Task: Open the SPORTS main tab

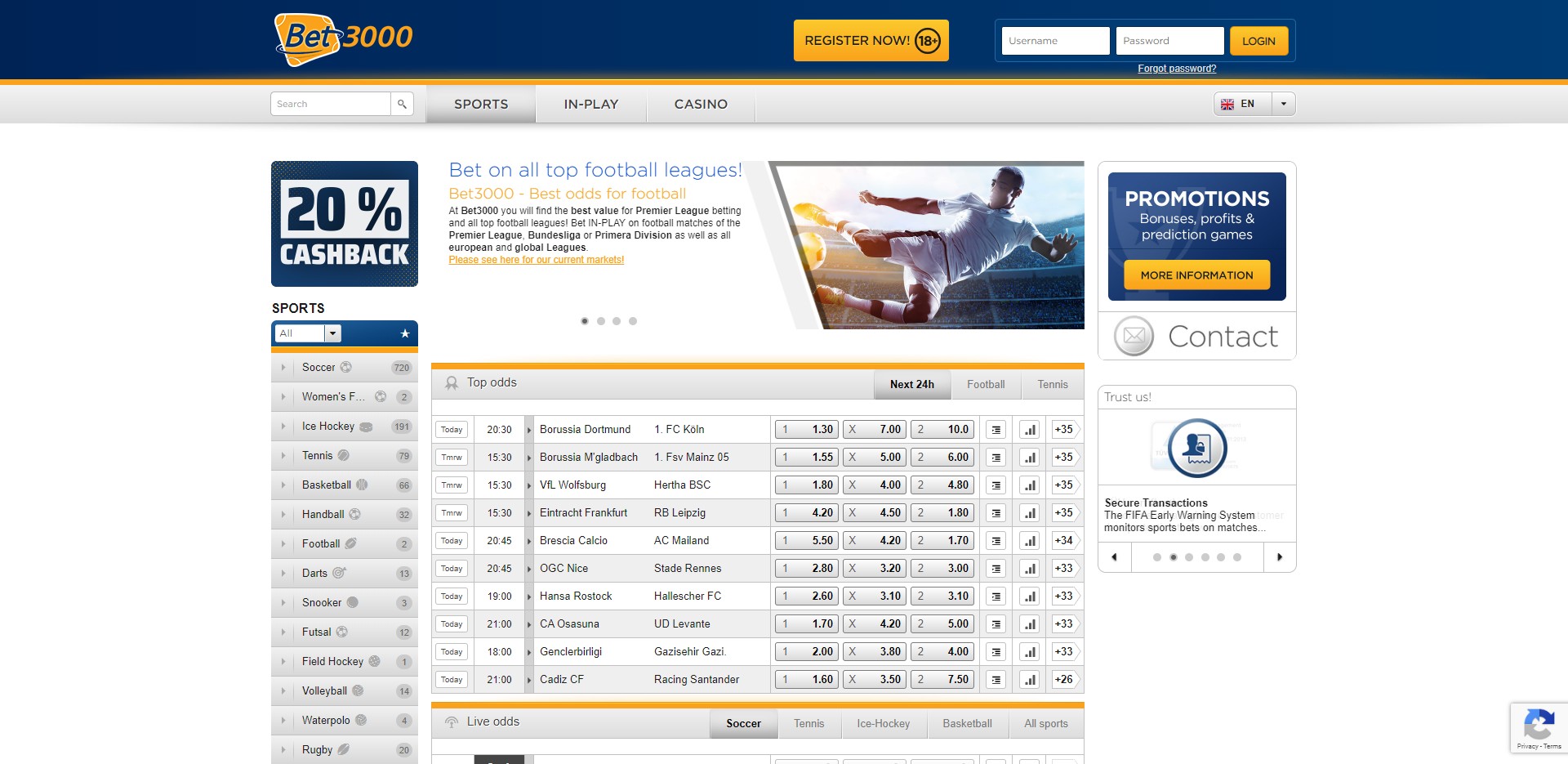Action: 481,104
